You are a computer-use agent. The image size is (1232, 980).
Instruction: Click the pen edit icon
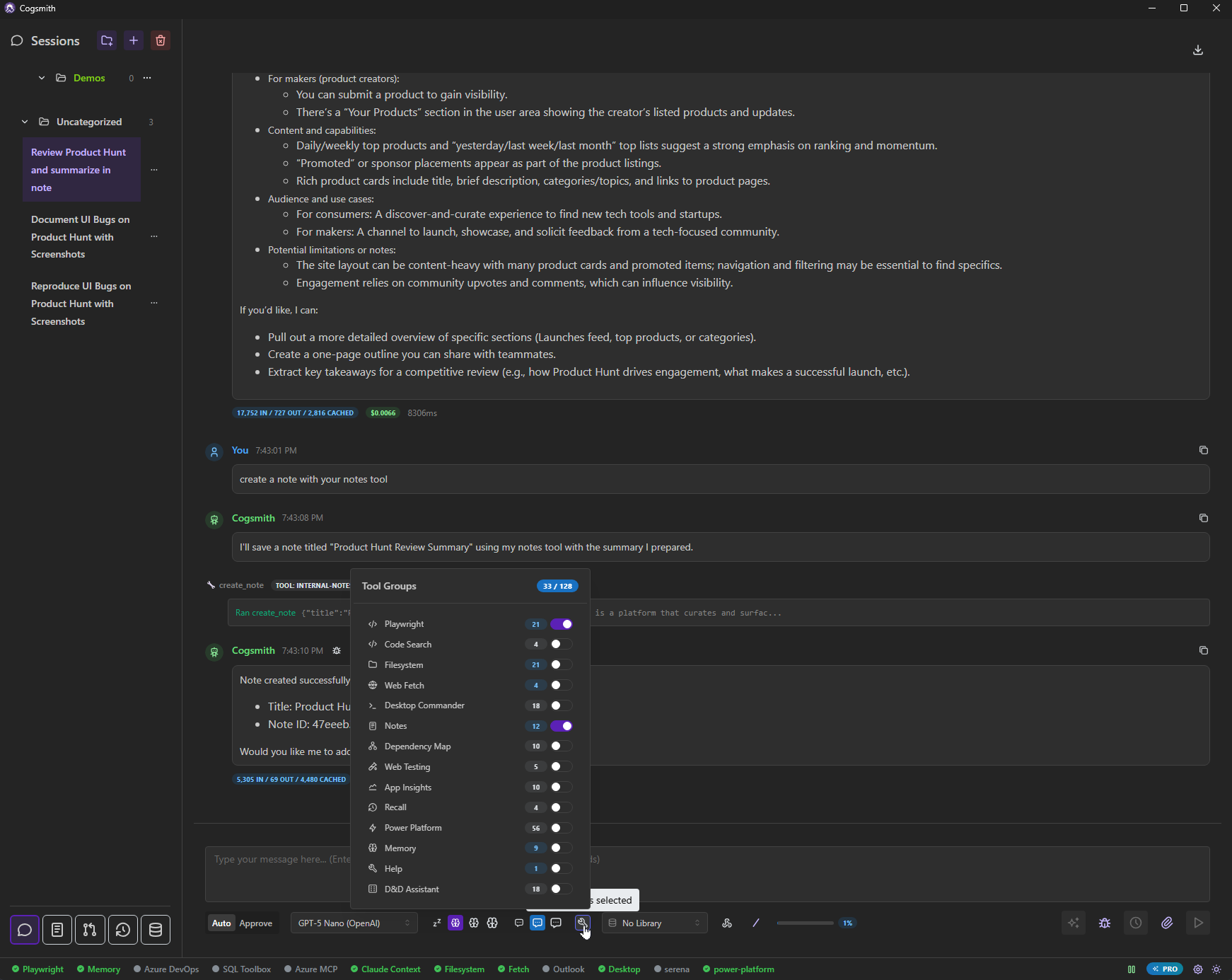coord(756,923)
